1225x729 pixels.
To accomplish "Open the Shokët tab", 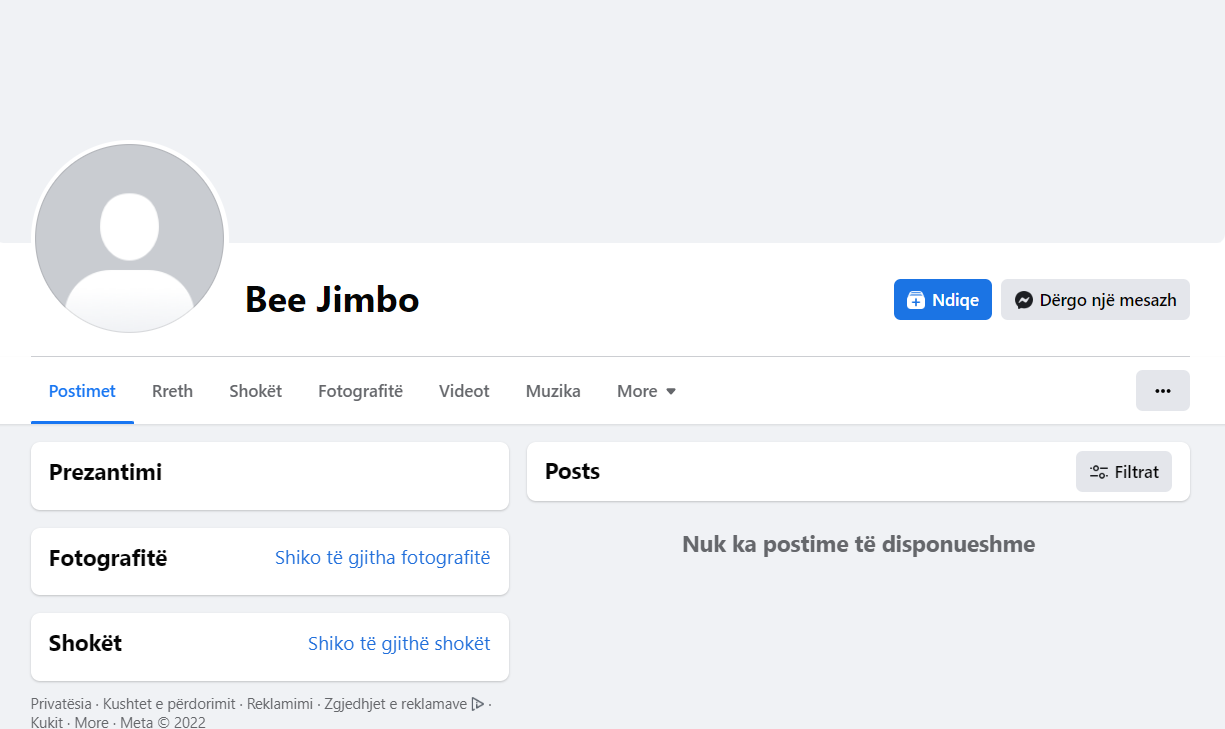I will tap(255, 391).
